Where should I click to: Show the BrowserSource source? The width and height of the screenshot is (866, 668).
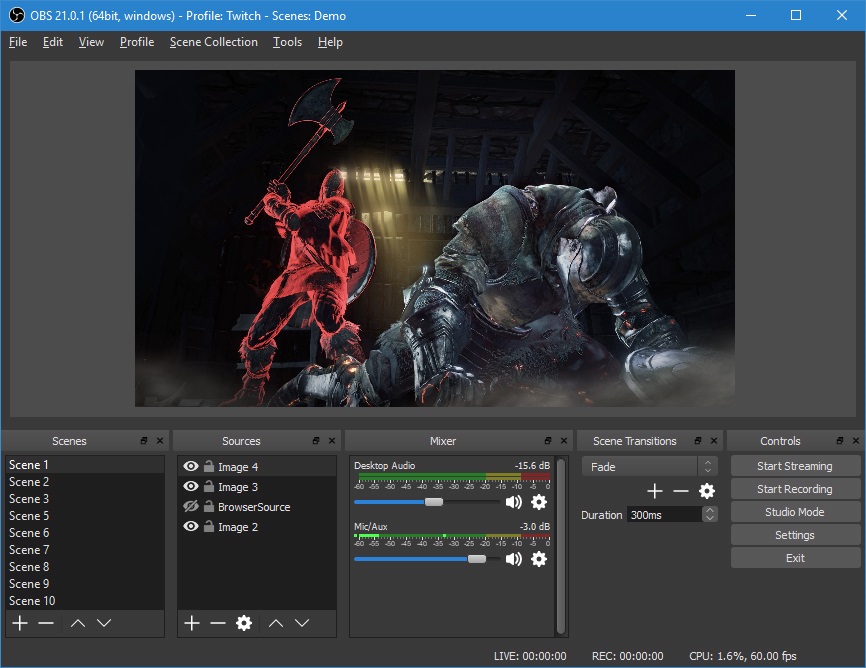coord(191,506)
